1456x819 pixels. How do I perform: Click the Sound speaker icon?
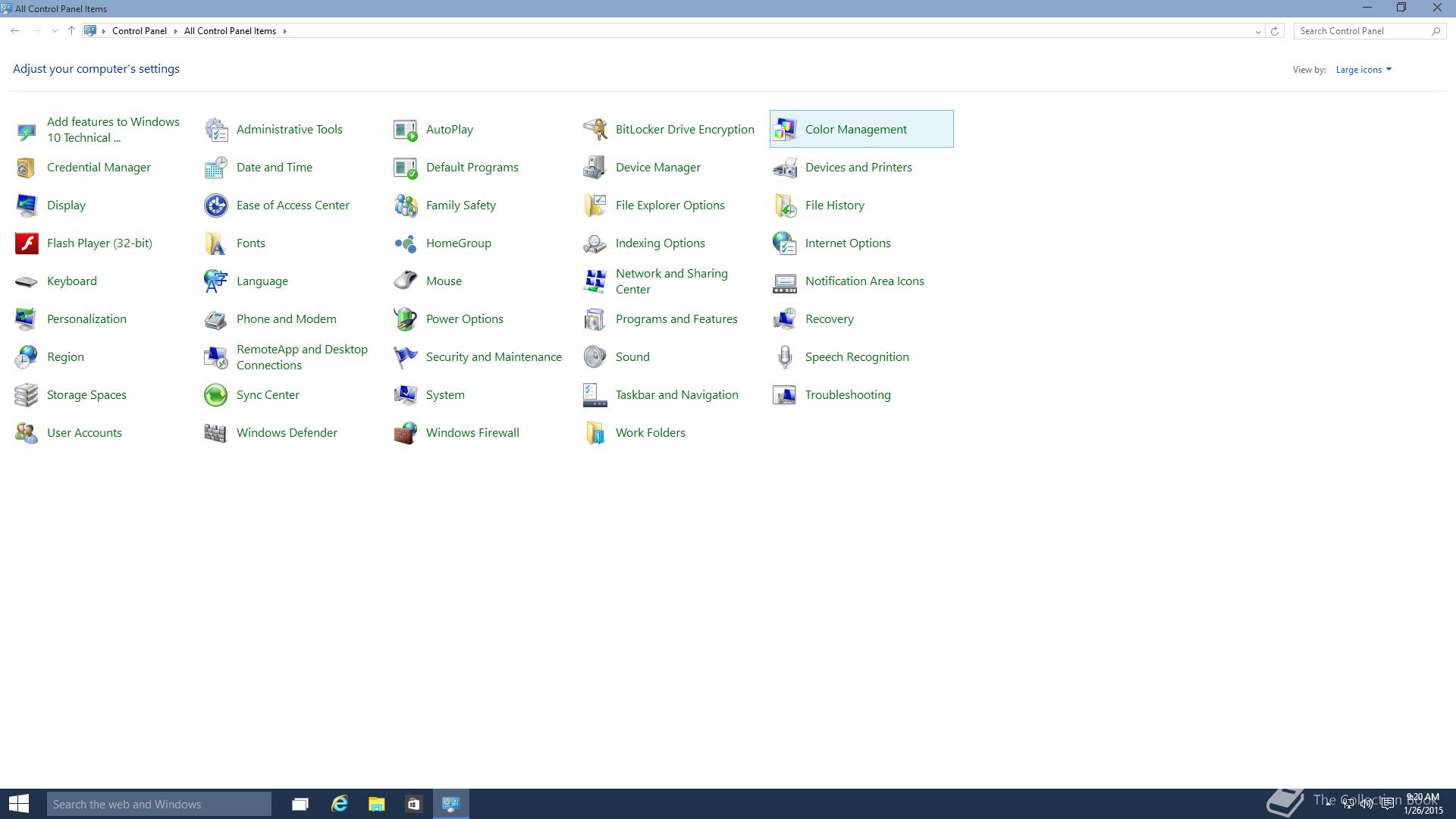pos(595,357)
